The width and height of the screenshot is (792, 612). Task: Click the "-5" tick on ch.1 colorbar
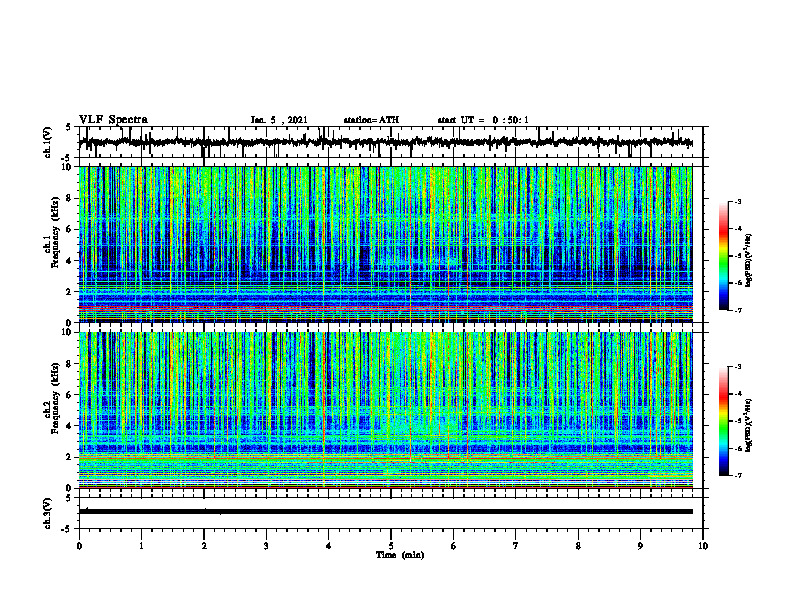(738, 256)
